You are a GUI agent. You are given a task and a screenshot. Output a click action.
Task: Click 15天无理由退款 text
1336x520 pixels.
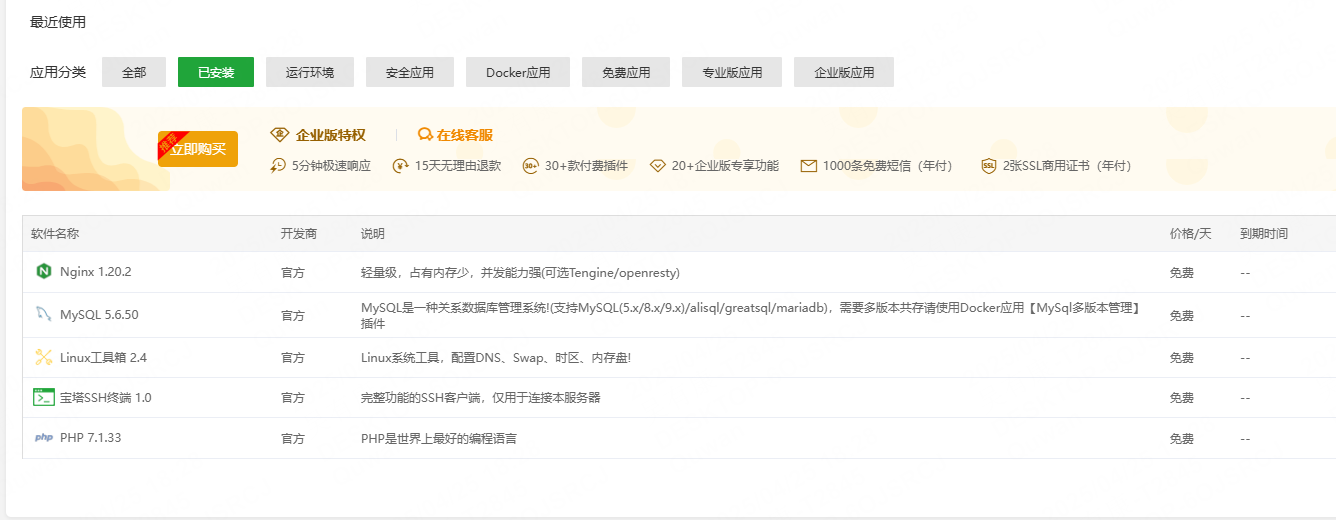tap(458, 166)
